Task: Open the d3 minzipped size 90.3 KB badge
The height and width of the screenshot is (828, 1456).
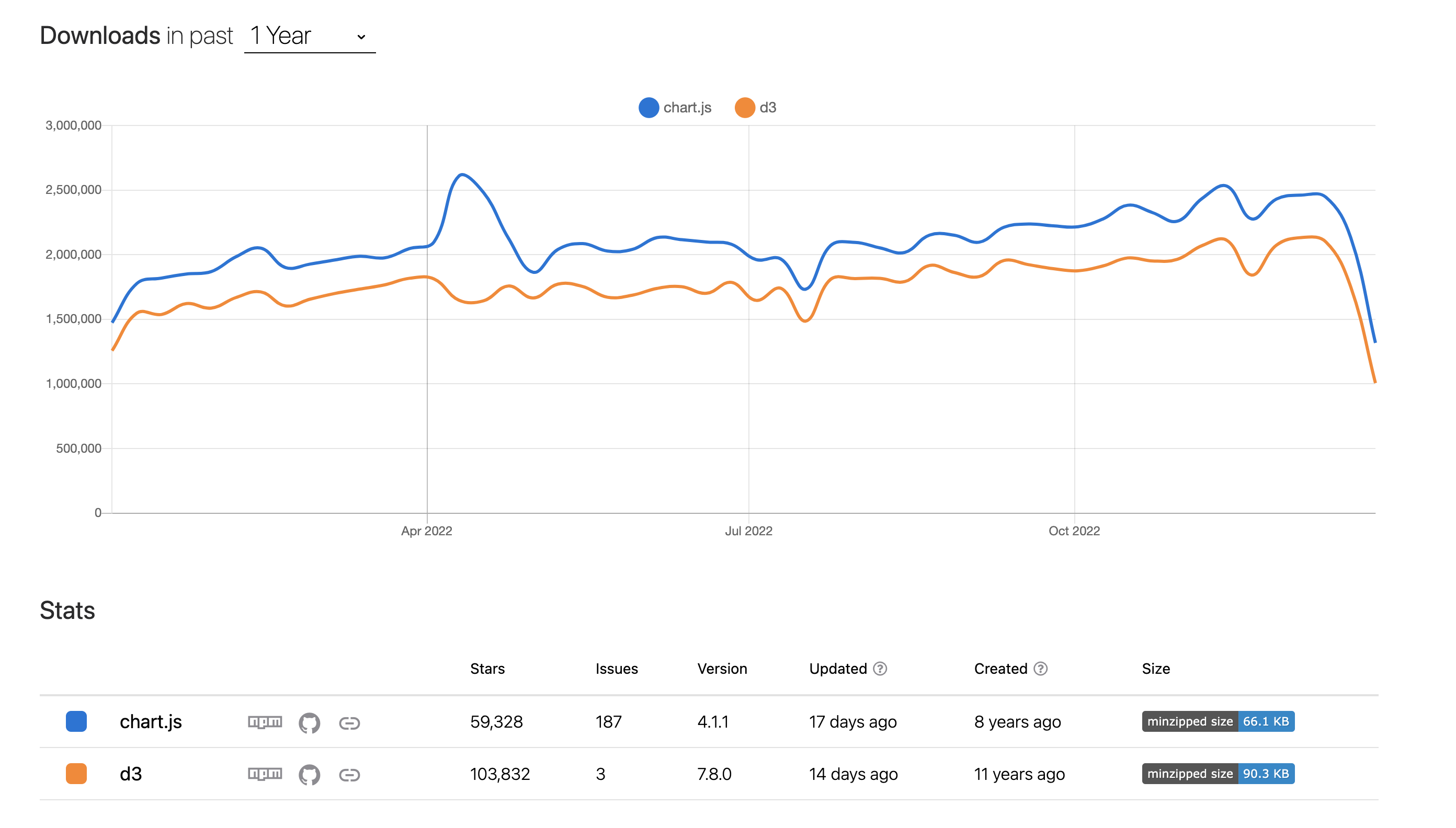Action: (1218, 774)
